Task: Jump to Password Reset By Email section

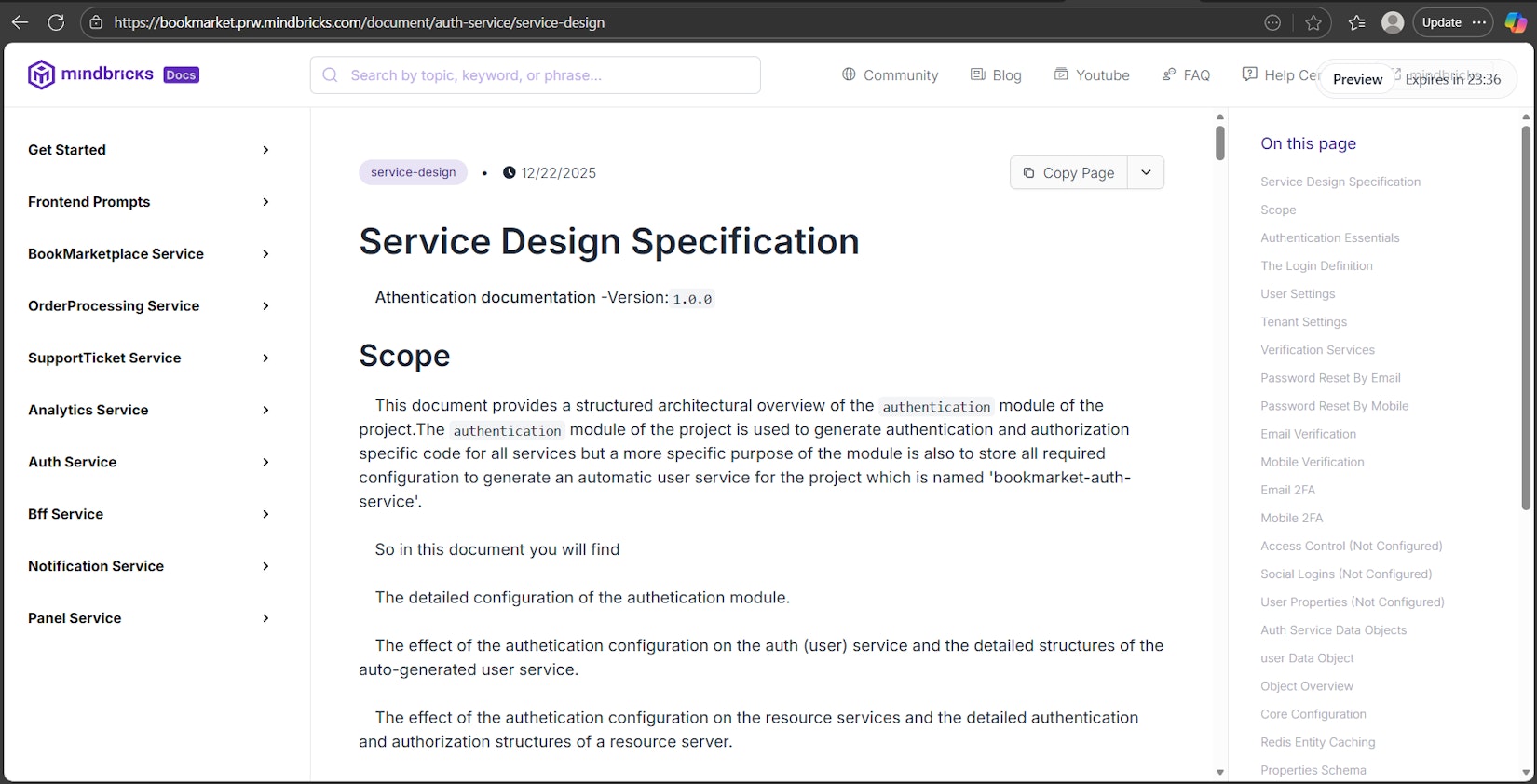Action: (1330, 378)
